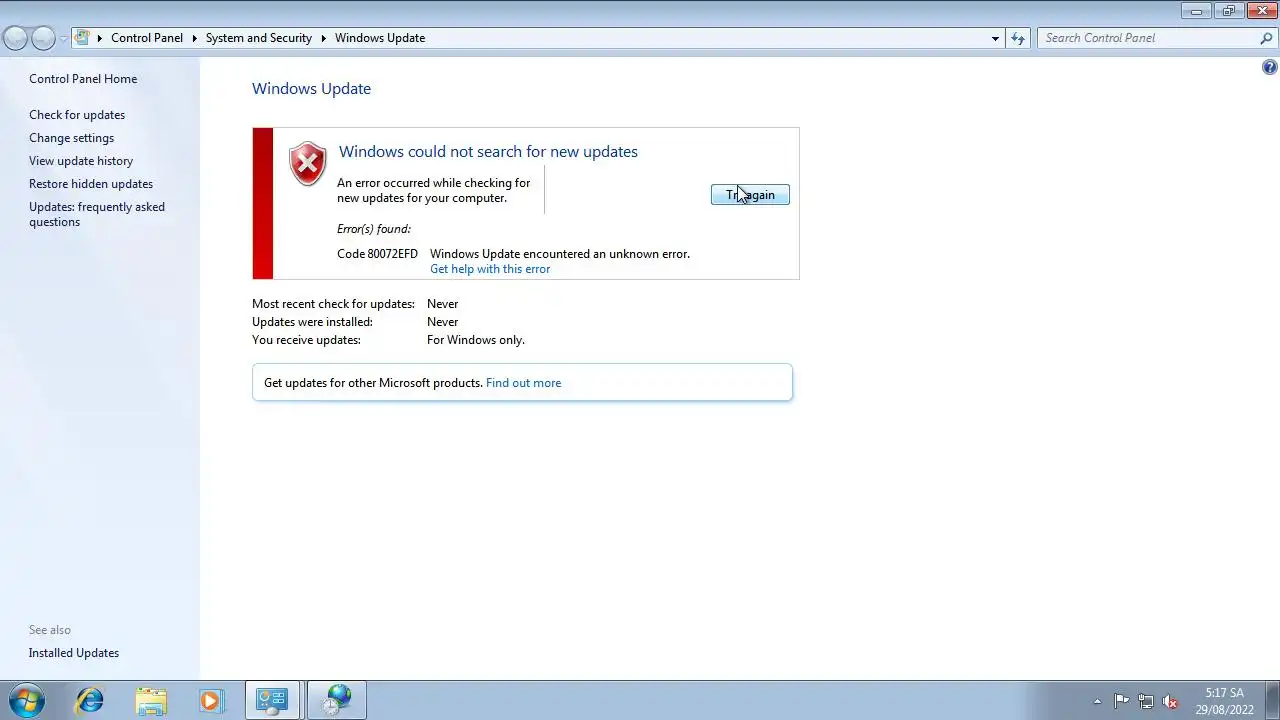Restore down the Control Panel window
The height and width of the screenshot is (720, 1280).
click(x=1229, y=11)
